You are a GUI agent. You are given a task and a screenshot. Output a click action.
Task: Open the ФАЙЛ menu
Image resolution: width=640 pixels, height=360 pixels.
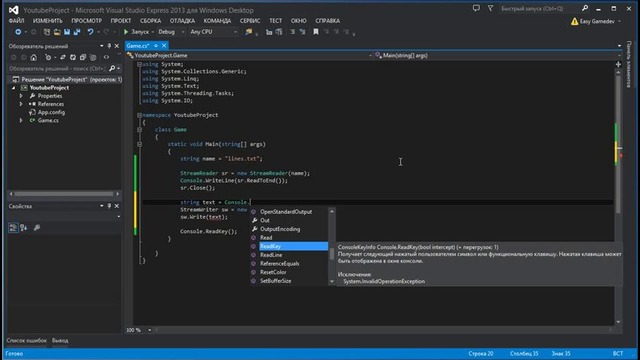pos(16,20)
